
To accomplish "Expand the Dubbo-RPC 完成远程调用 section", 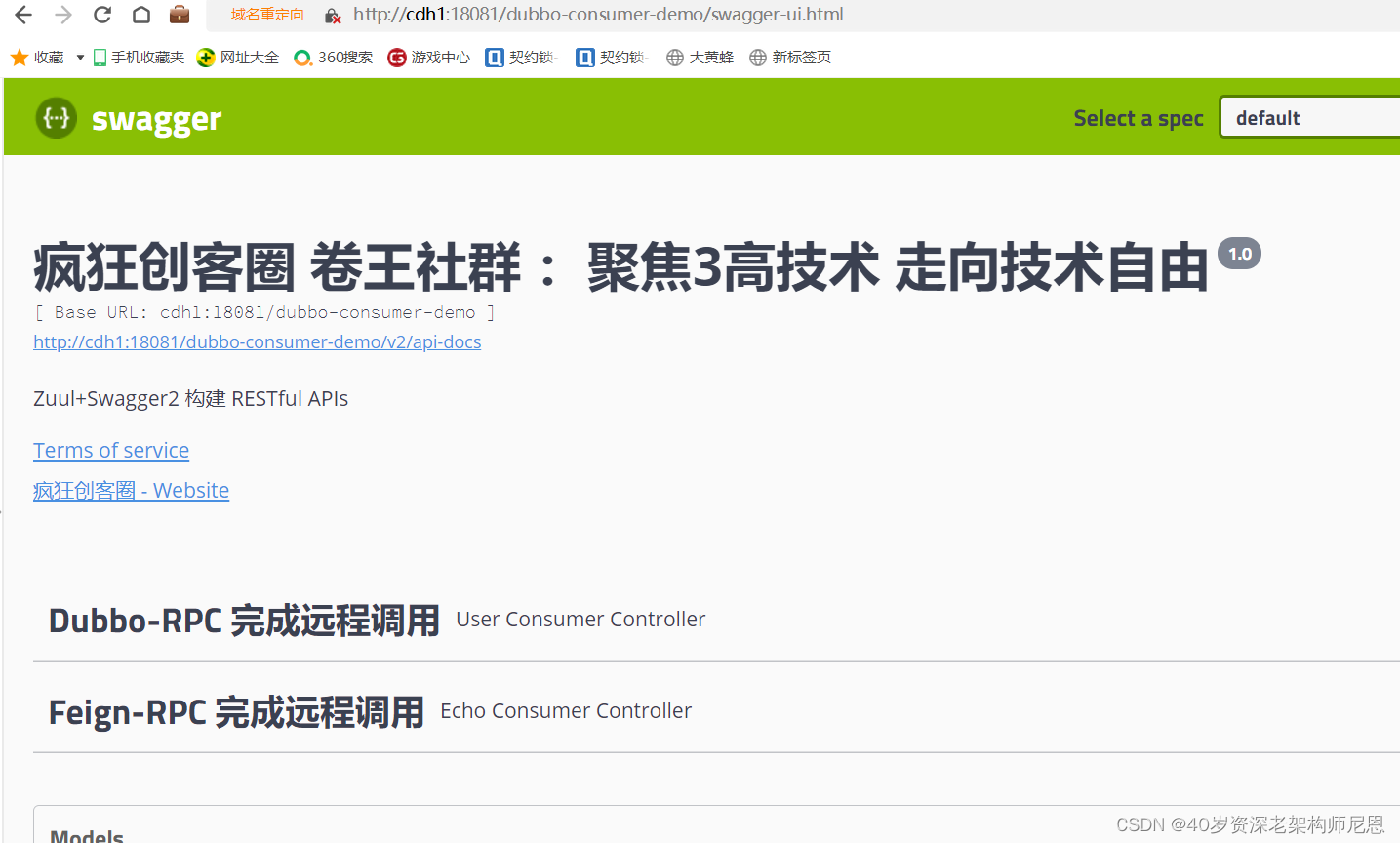I will pyautogui.click(x=717, y=620).
